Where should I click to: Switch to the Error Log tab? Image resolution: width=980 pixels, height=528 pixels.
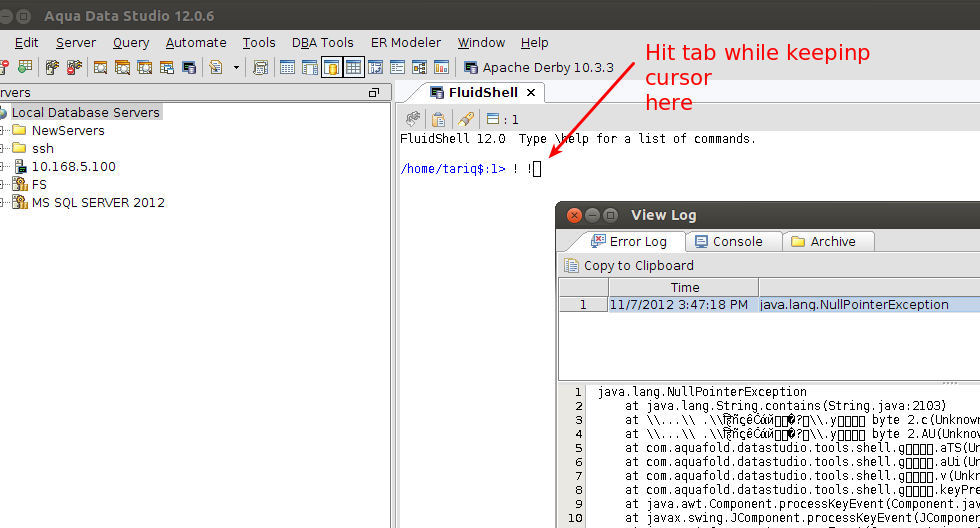(x=629, y=242)
